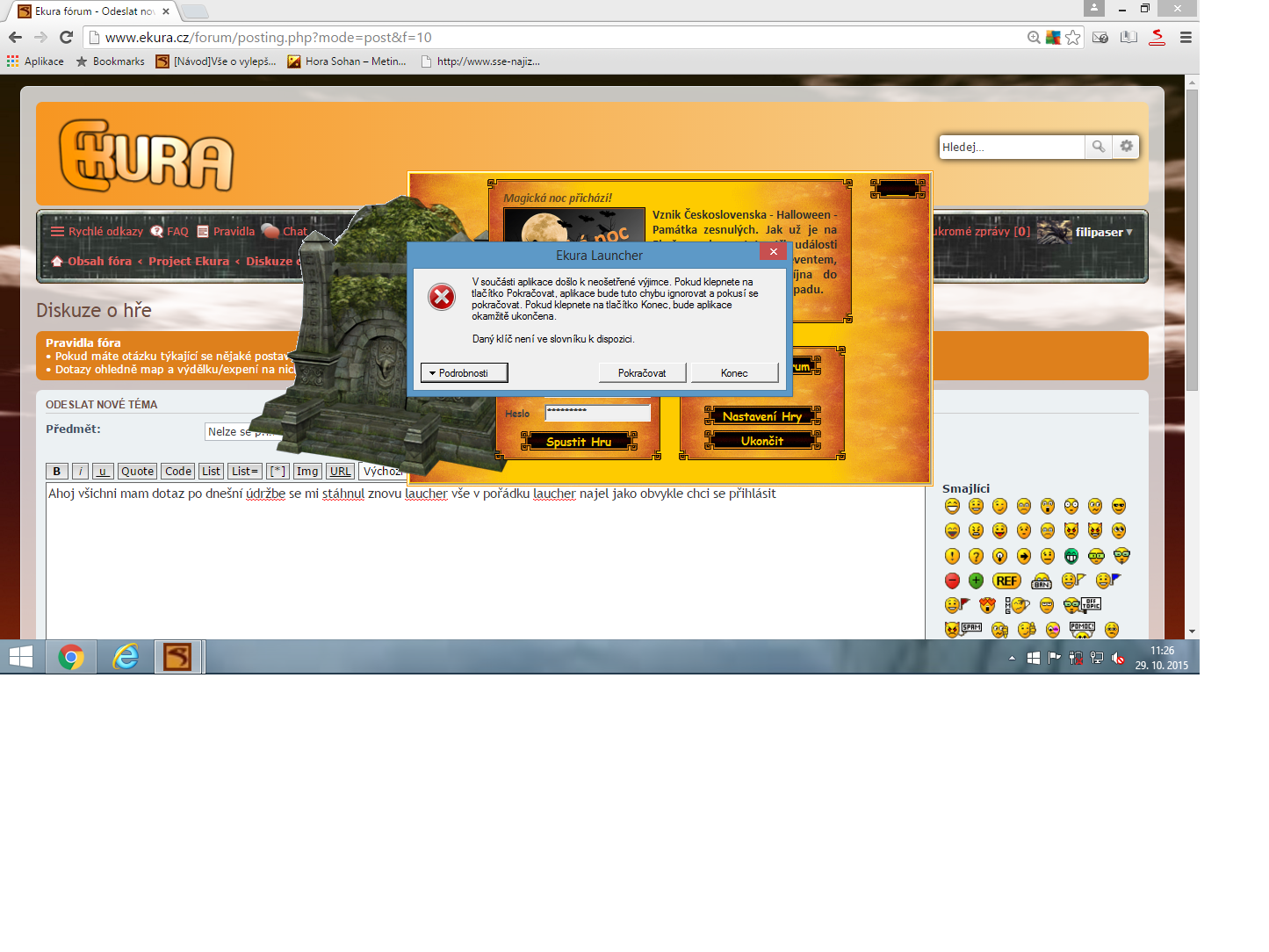Click the Bold B formatting button
The image size is (1269, 952).
pyautogui.click(x=57, y=472)
